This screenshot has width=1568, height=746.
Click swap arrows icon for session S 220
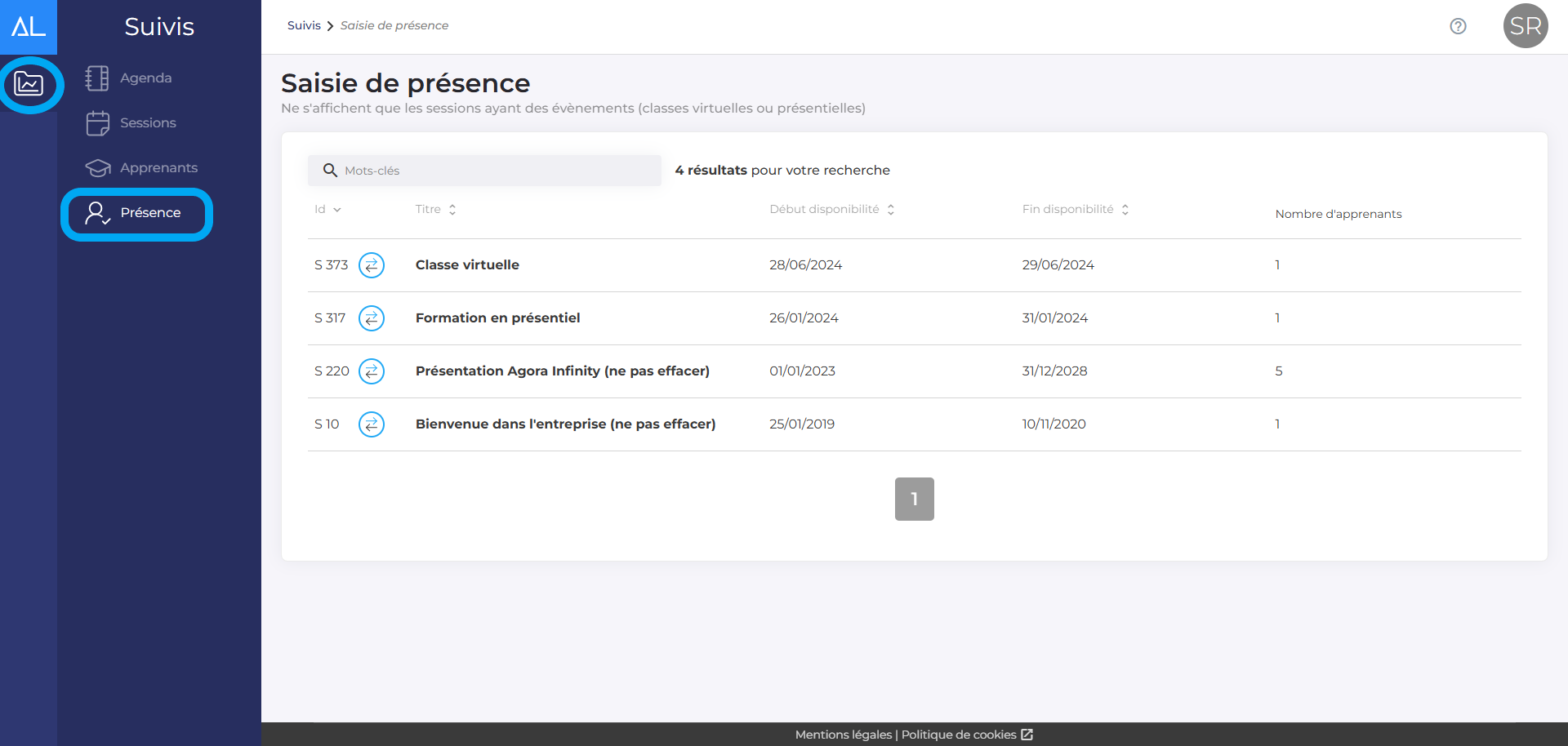pyautogui.click(x=372, y=371)
